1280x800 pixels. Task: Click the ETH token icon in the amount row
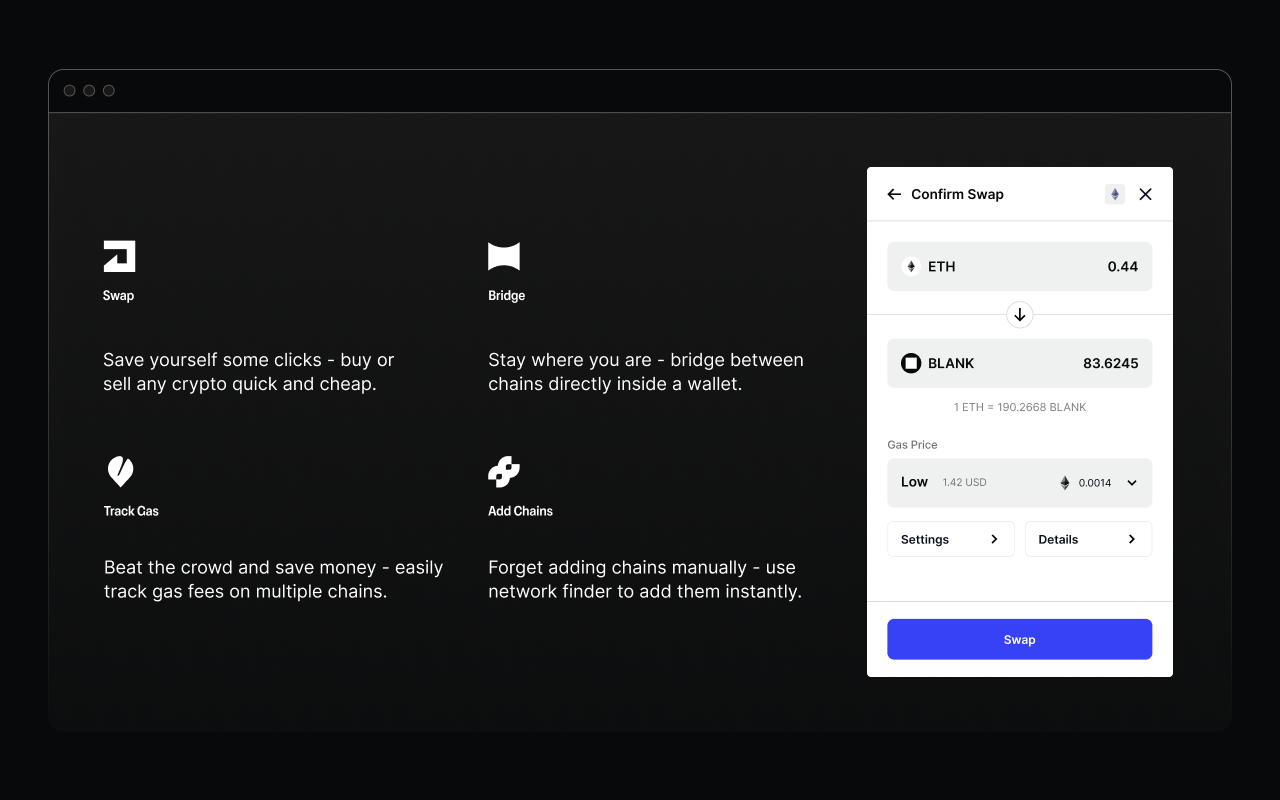(x=910, y=266)
